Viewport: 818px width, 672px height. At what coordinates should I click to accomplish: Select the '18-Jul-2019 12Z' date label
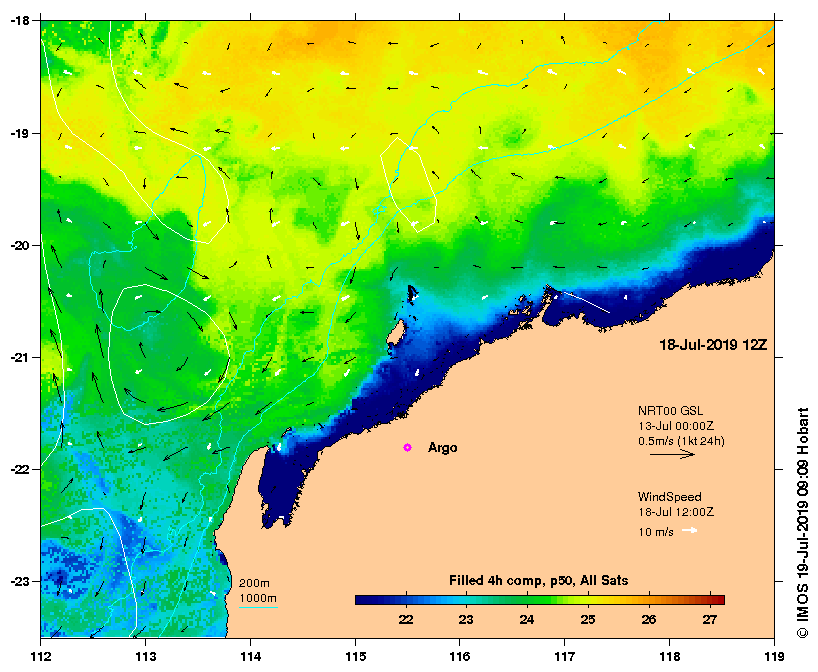pyautogui.click(x=713, y=345)
